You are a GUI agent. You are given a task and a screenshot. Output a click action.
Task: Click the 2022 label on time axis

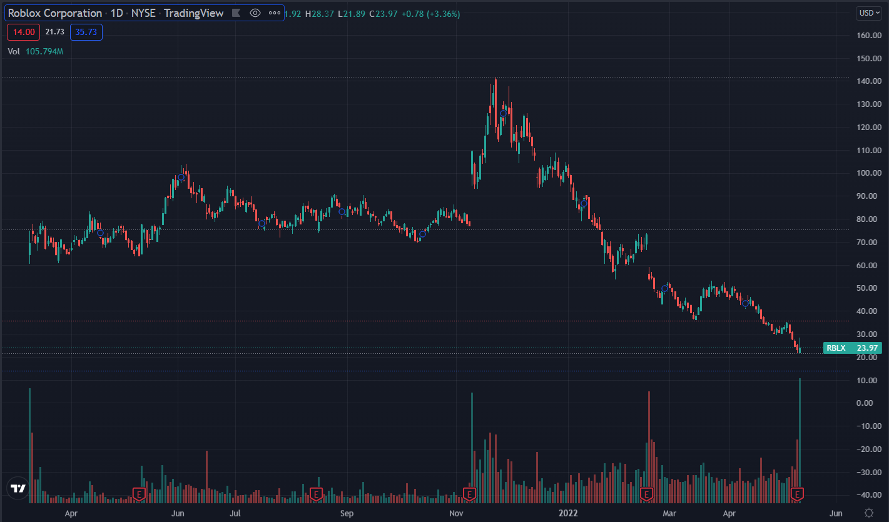coord(568,512)
